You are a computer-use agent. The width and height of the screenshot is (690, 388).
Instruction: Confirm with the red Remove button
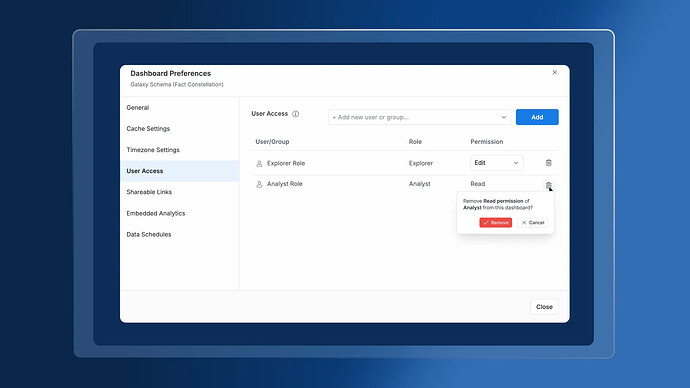495,223
